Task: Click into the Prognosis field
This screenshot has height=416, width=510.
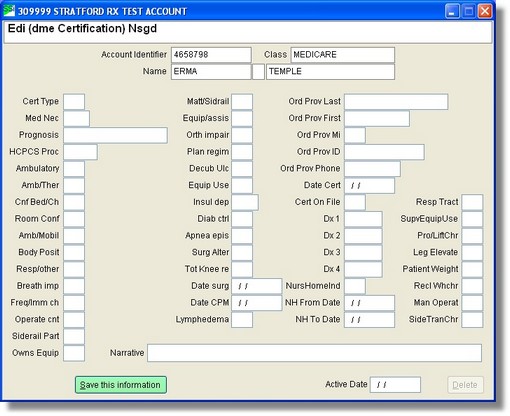Action: pyautogui.click(x=115, y=135)
